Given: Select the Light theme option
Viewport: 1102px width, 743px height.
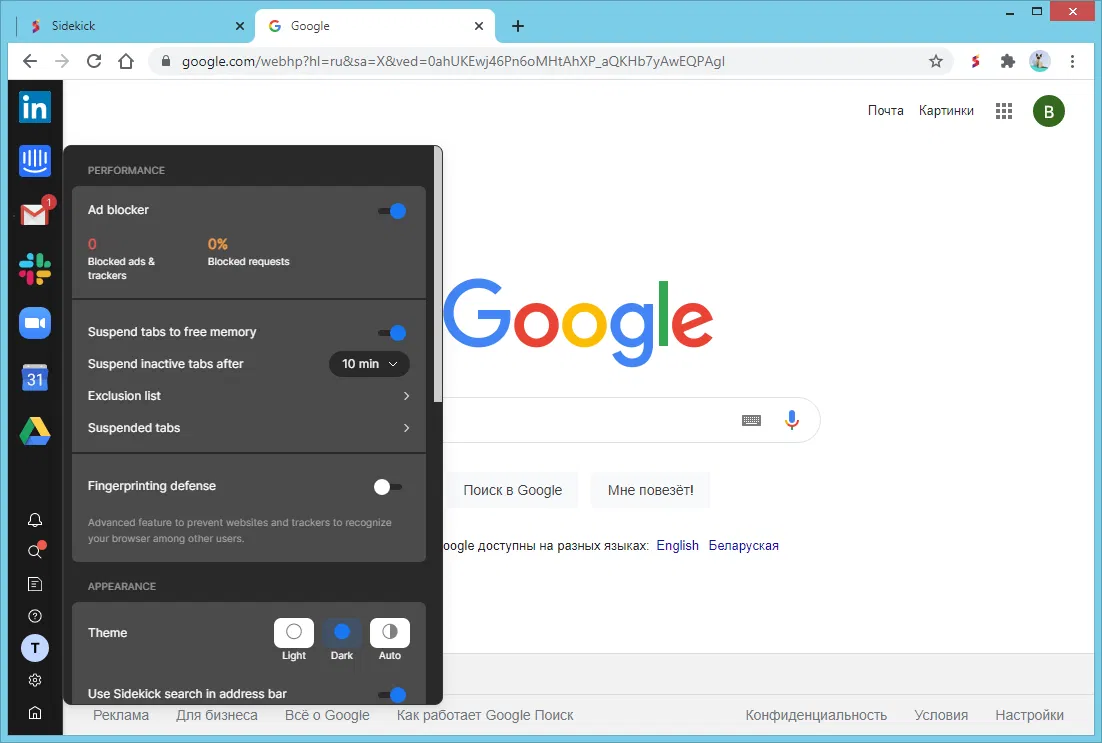Looking at the screenshot, I should (294, 633).
